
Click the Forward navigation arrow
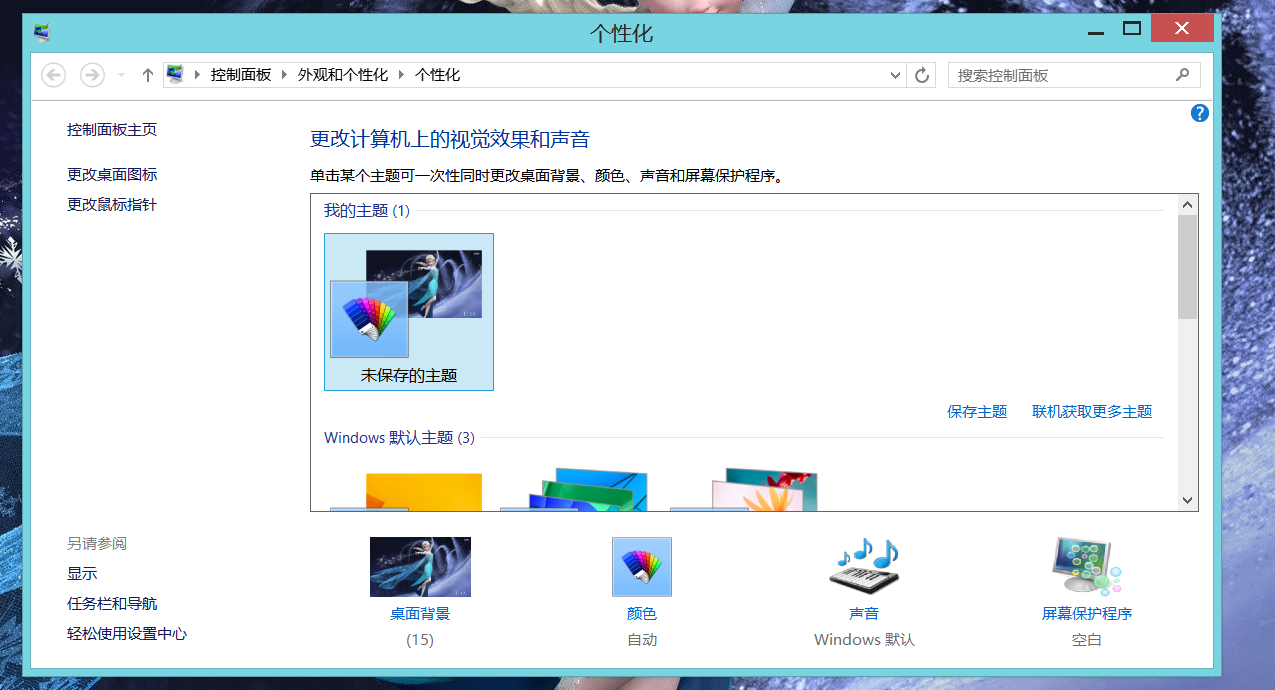coord(92,75)
